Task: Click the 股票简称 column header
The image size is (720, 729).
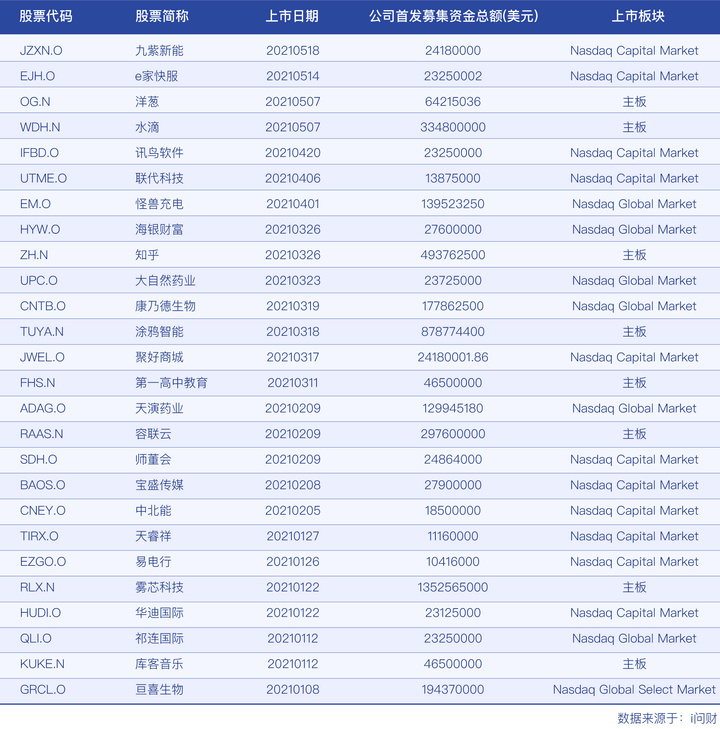Action: coord(162,16)
